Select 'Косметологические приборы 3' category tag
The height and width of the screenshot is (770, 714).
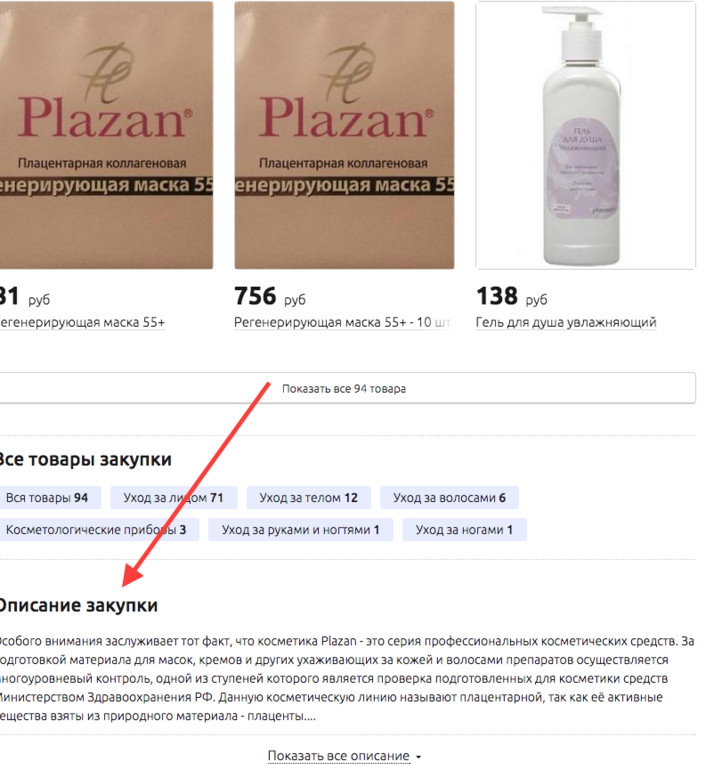(x=99, y=530)
